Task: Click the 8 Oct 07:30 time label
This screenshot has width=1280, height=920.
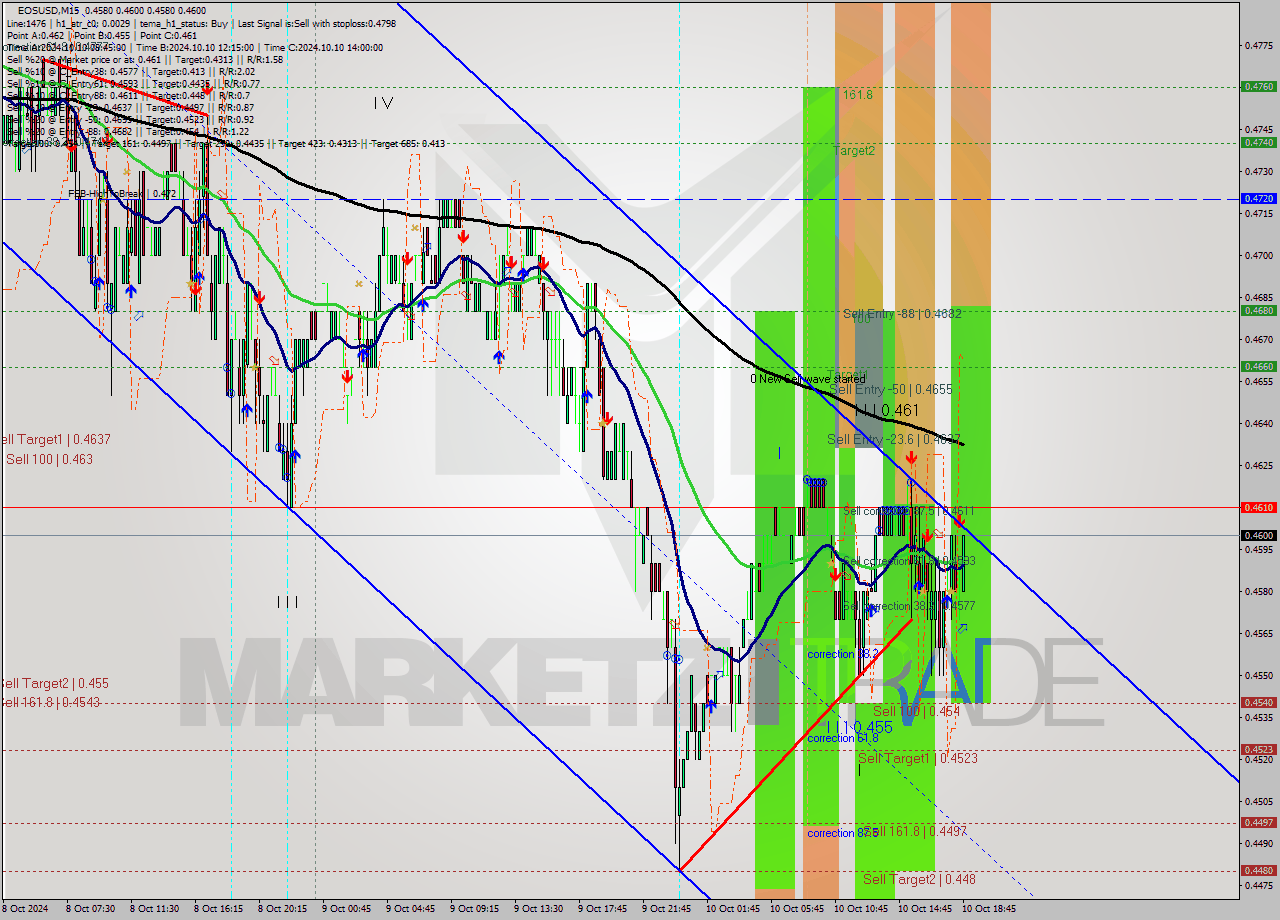Action: (91, 909)
